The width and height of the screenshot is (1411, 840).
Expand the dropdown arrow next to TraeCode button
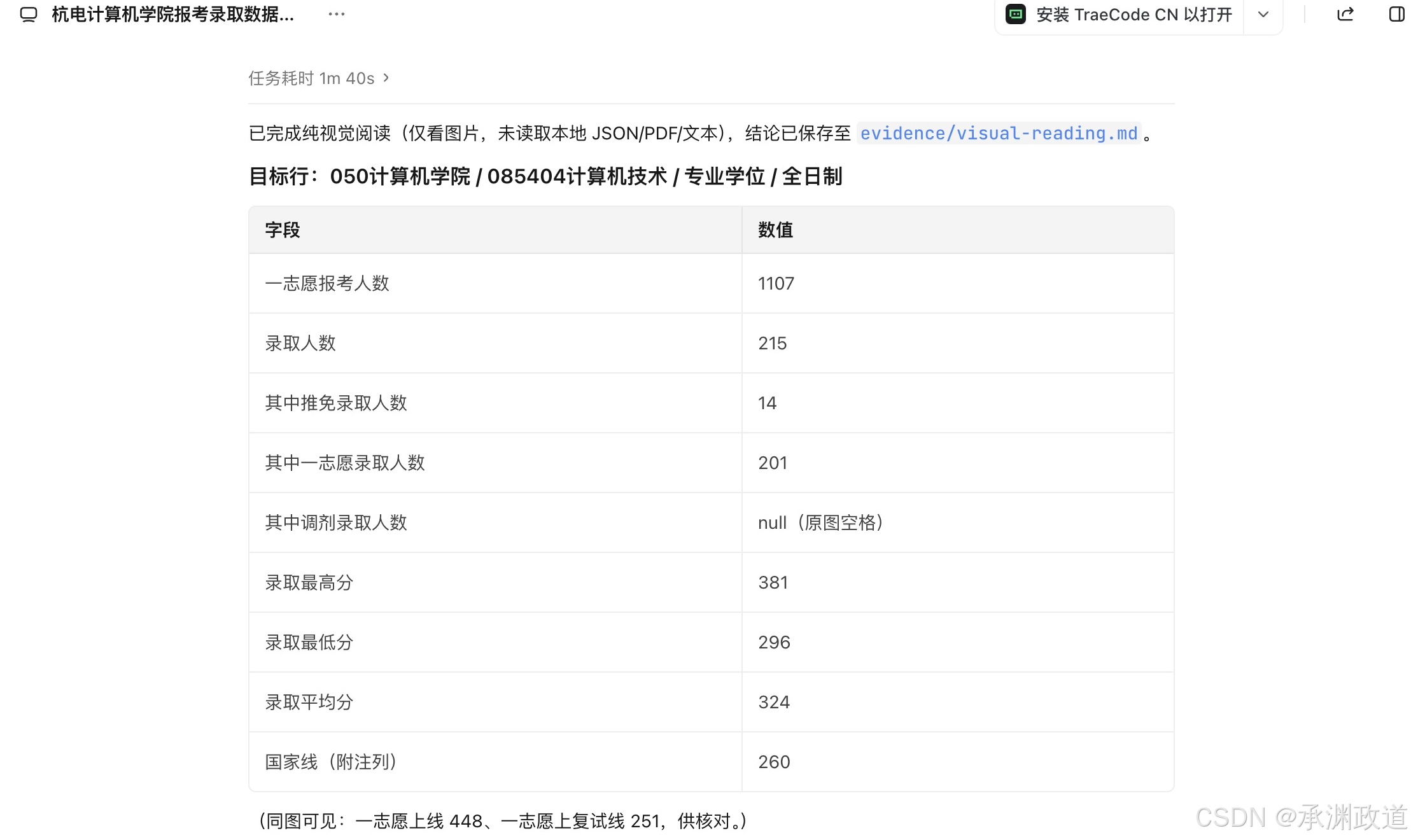click(1263, 15)
